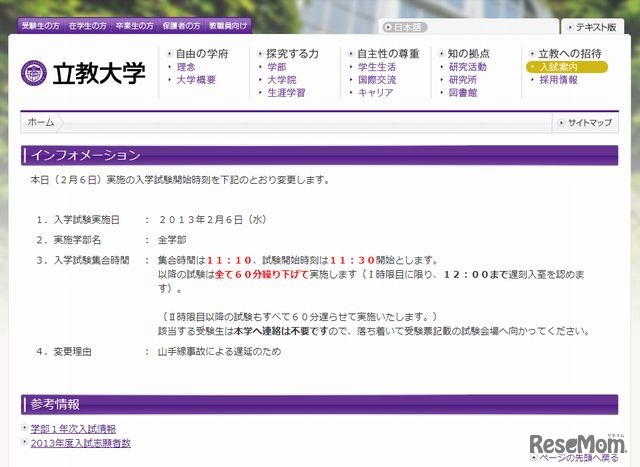Click the 山手線事故による遅延のため reason text
The width and height of the screenshot is (640, 467).
click(x=219, y=351)
